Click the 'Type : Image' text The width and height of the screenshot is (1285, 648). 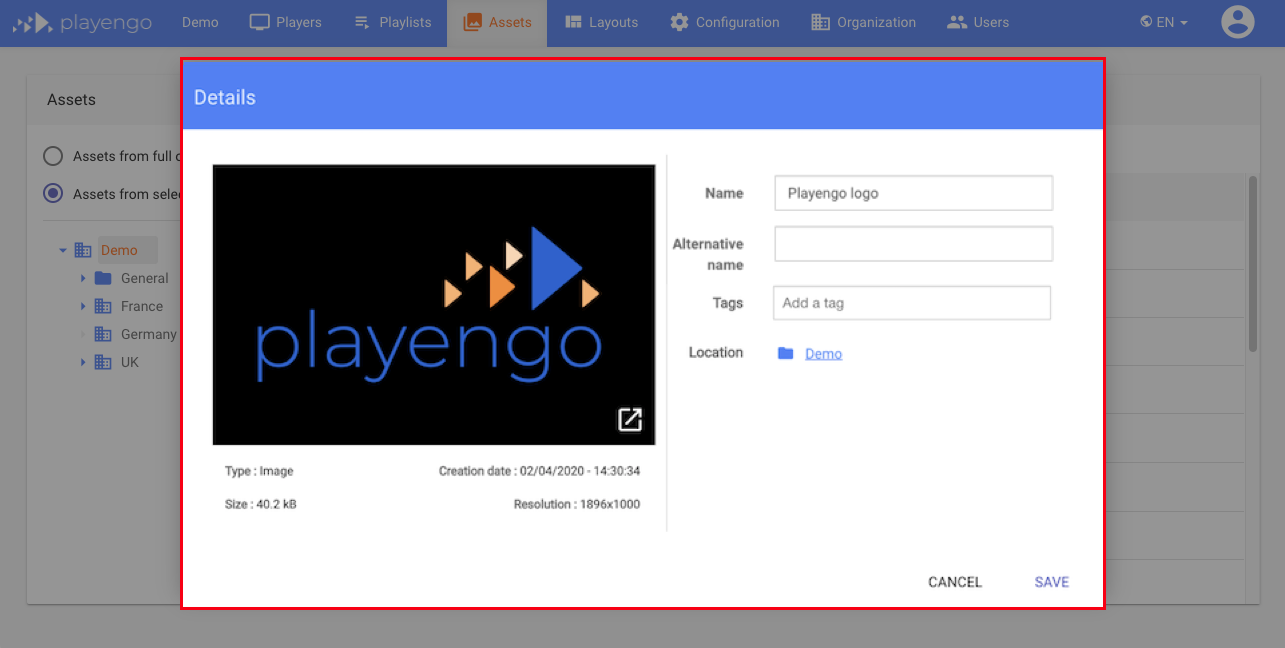tap(259, 471)
